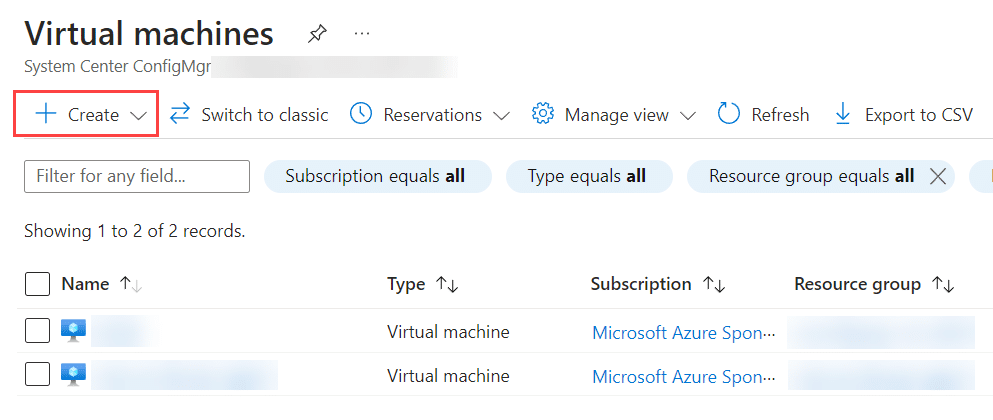Click the second row's Virtual machine type cell

click(x=448, y=375)
